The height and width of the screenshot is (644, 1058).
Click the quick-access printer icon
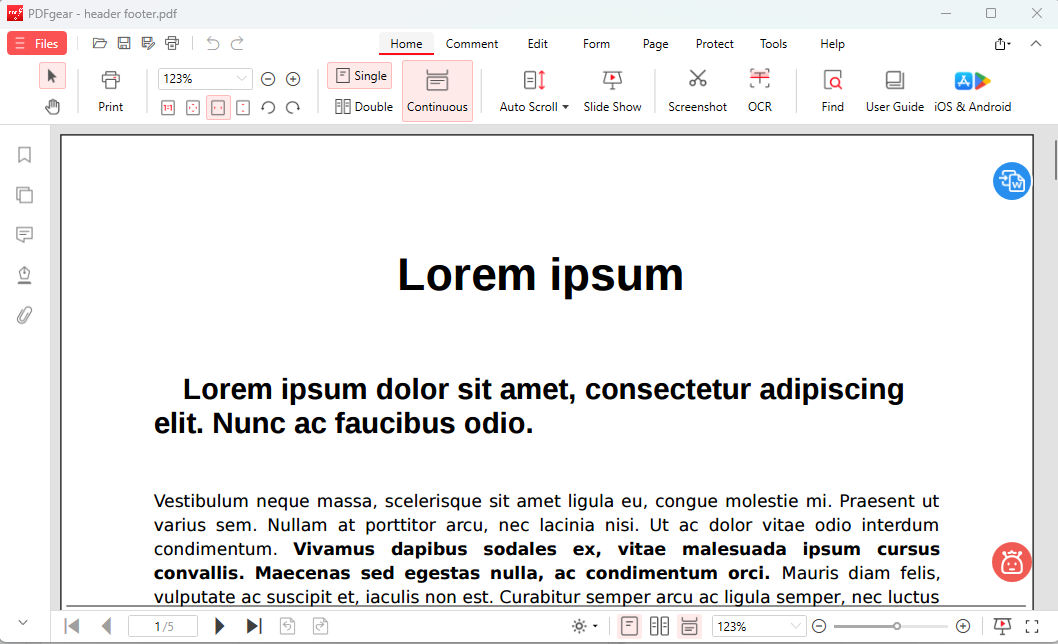coord(172,43)
